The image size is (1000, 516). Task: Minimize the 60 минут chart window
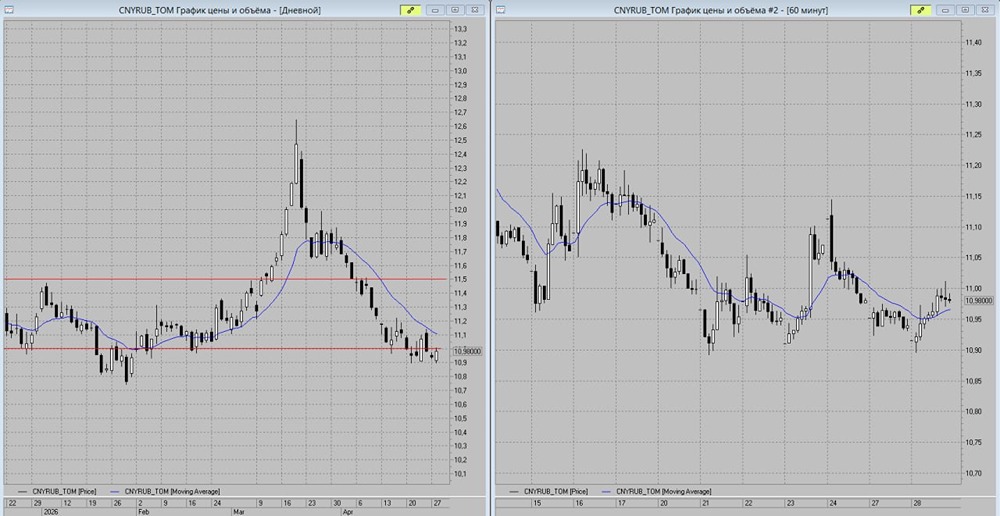[946, 10]
